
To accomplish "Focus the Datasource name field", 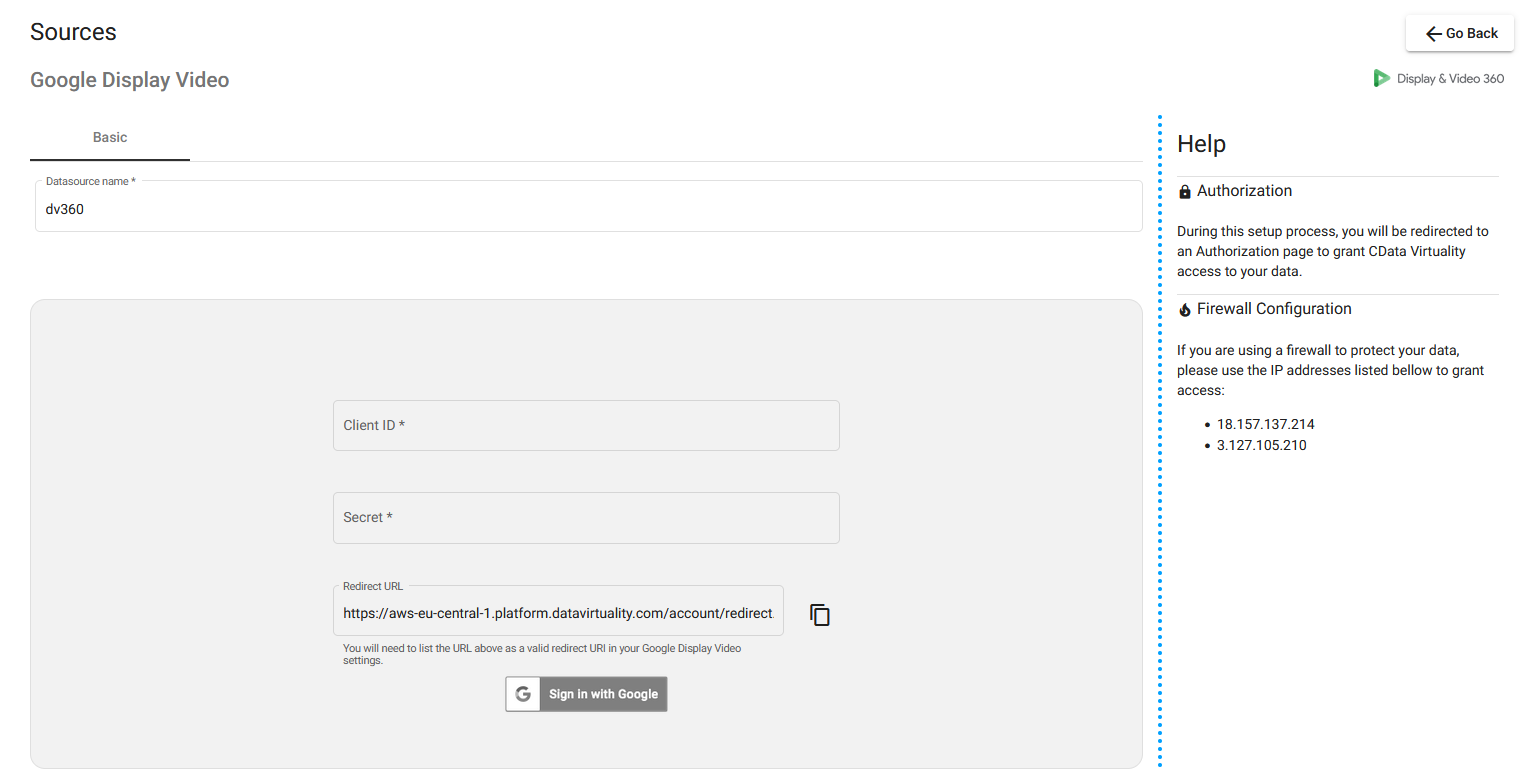I will 588,210.
